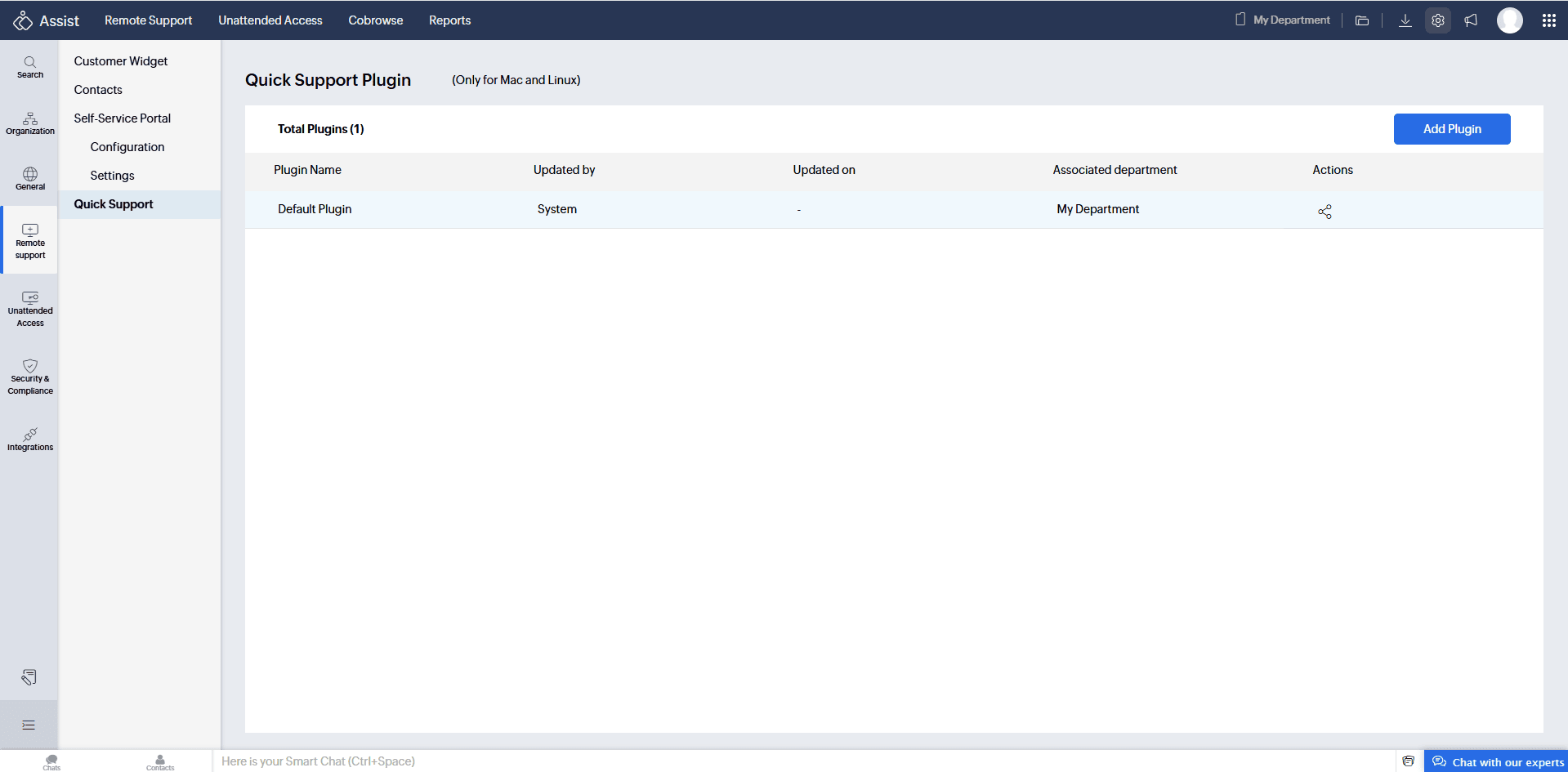Screen dimensions: 1568x772
Task: Open the My Department switcher
Action: click(x=1283, y=20)
